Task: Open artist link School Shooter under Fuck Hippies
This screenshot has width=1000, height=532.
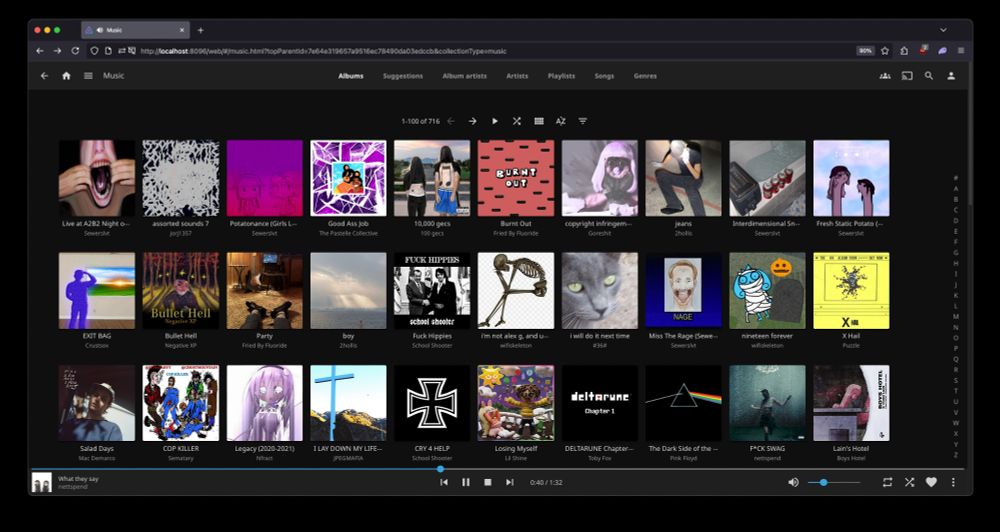Action: (x=431, y=345)
